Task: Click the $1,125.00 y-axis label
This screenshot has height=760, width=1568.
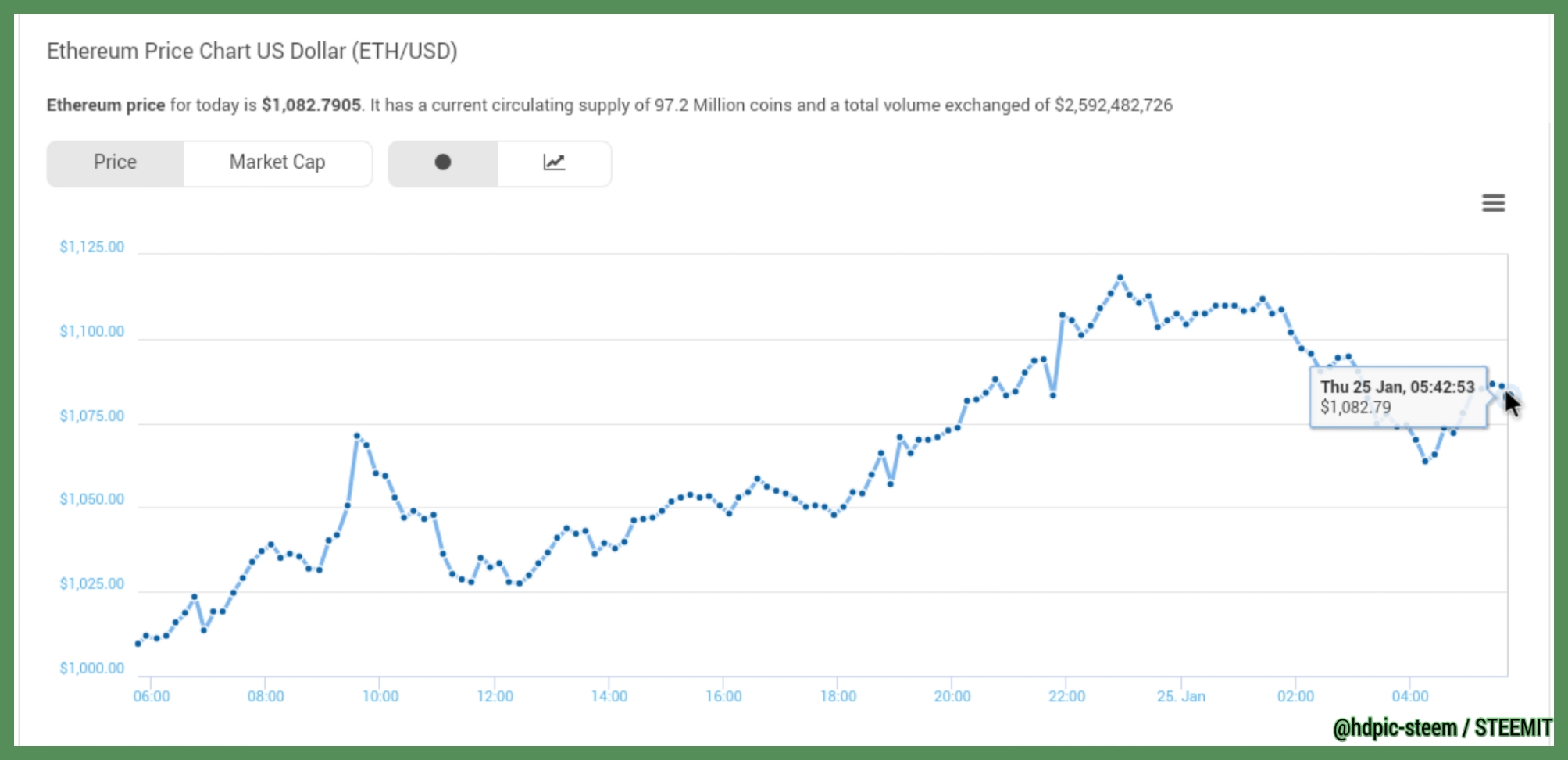Action: pyautogui.click(x=92, y=247)
